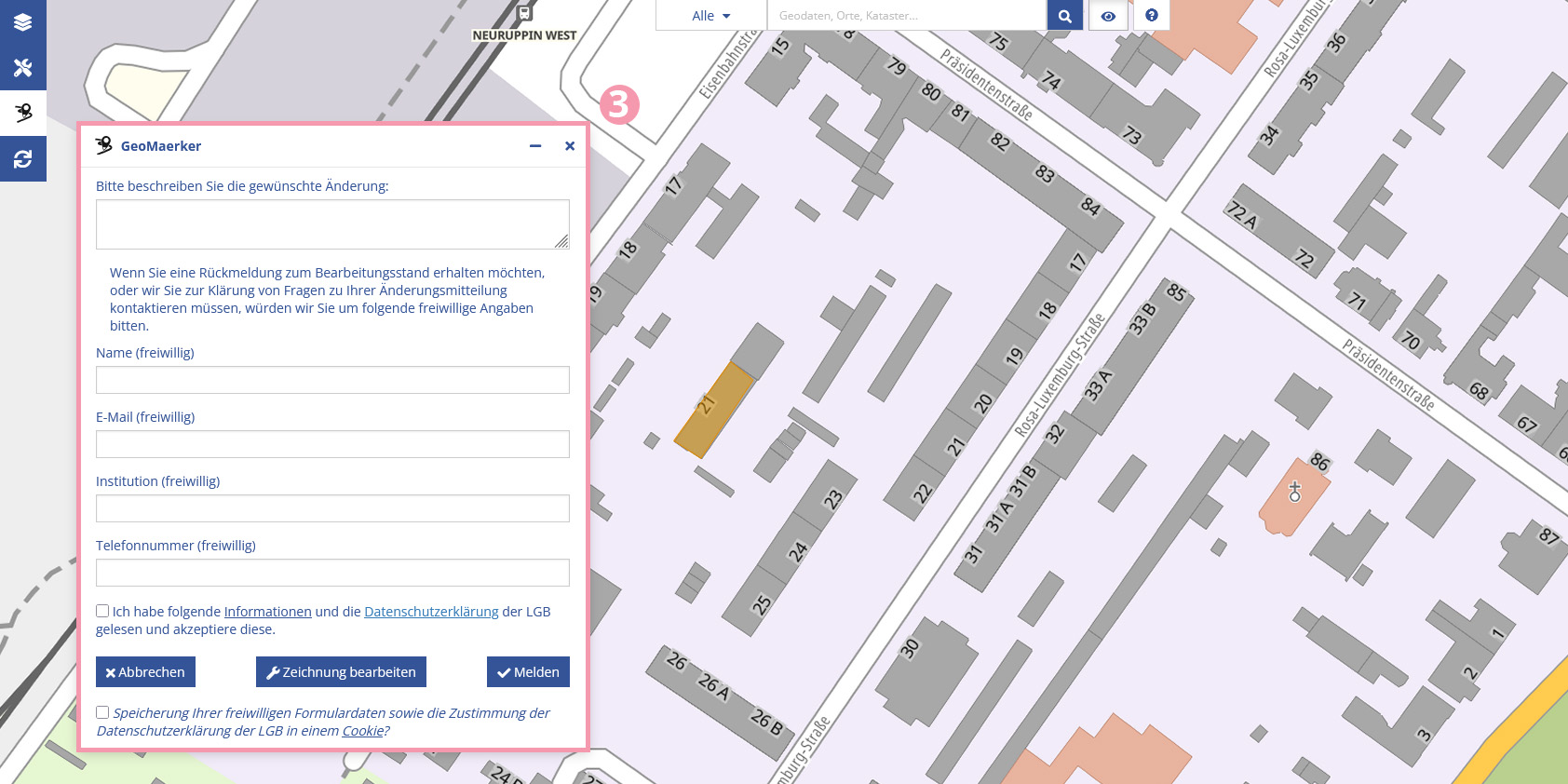Check the privacy acceptance checkbox
The height and width of the screenshot is (784, 1568).
tap(102, 611)
